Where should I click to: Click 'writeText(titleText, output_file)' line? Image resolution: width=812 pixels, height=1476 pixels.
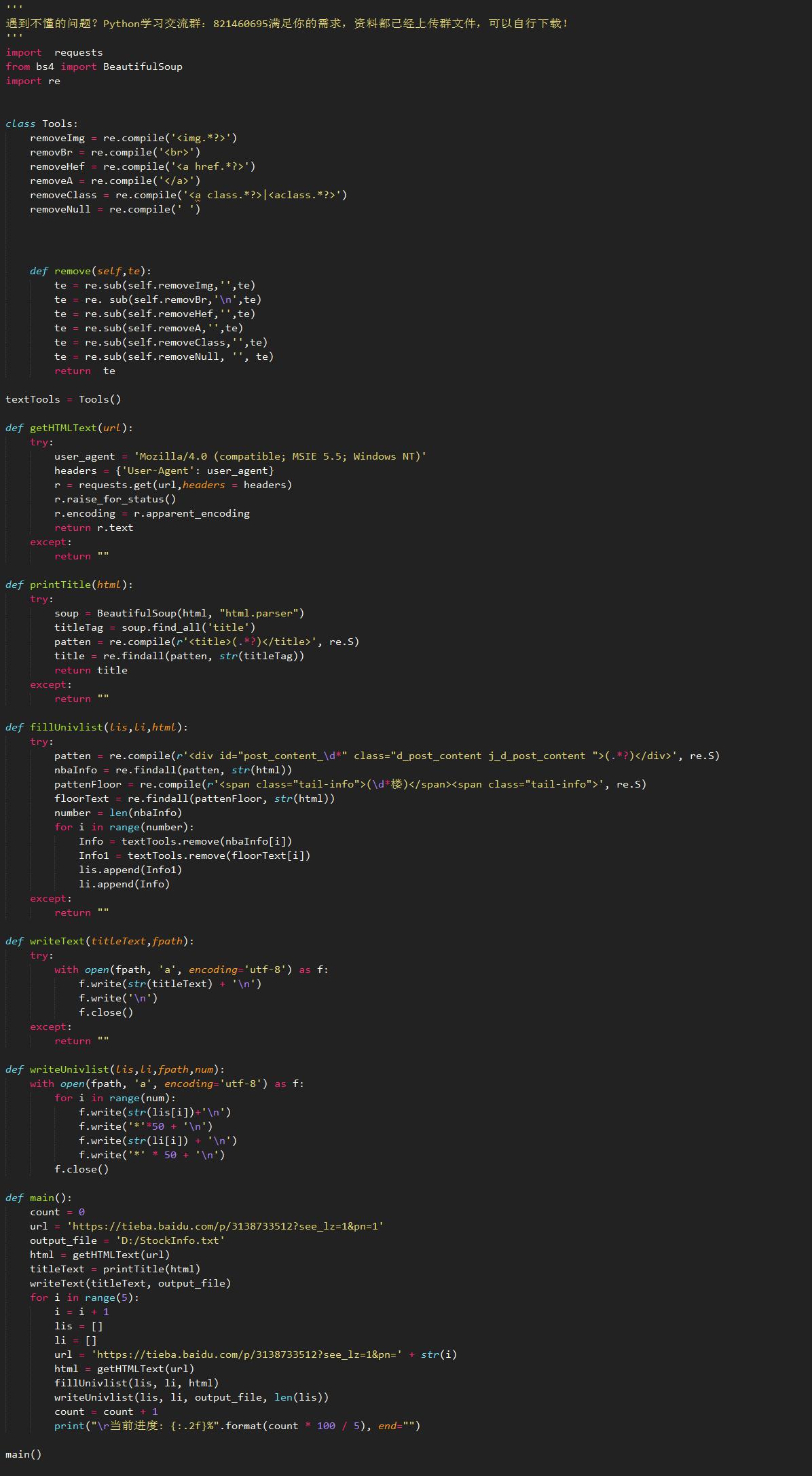tap(130, 1283)
